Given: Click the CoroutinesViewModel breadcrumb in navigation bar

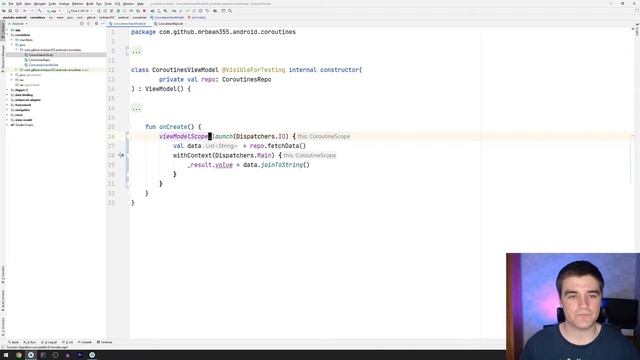Looking at the screenshot, I should [x=167, y=18].
